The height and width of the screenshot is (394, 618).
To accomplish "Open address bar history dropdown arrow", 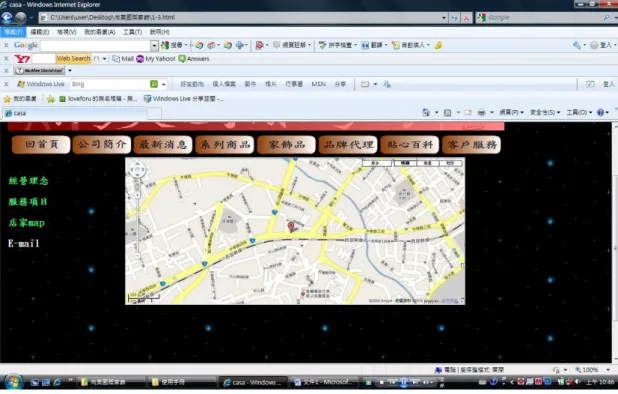I will coord(444,18).
